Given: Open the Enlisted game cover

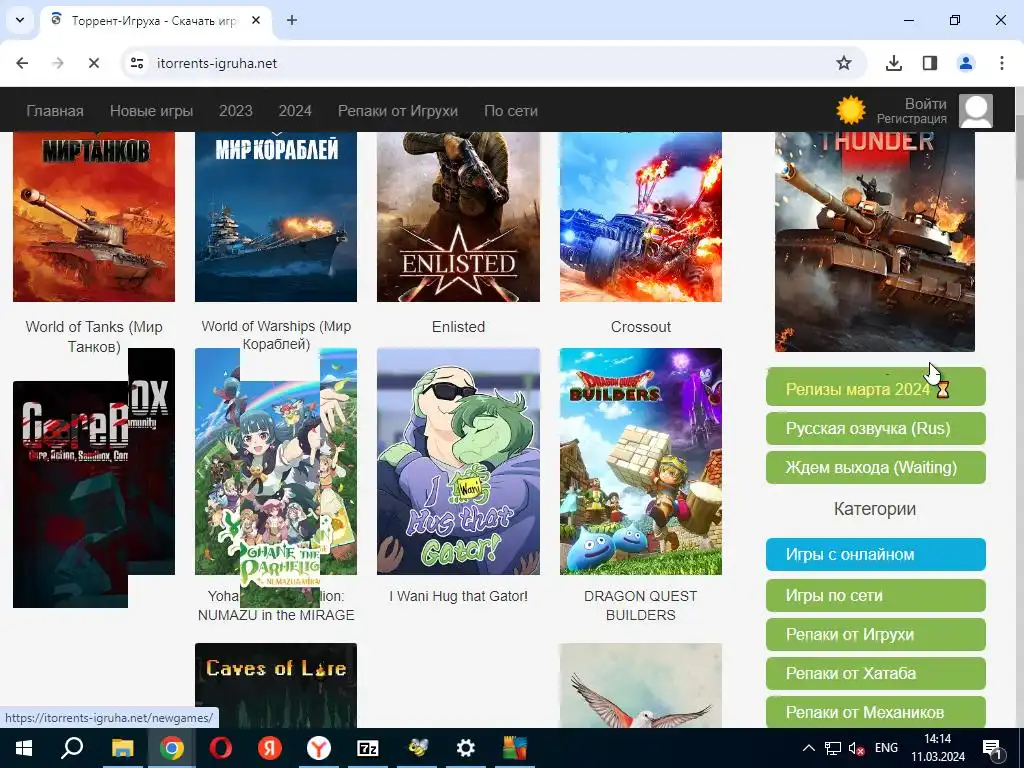Looking at the screenshot, I should tap(458, 217).
